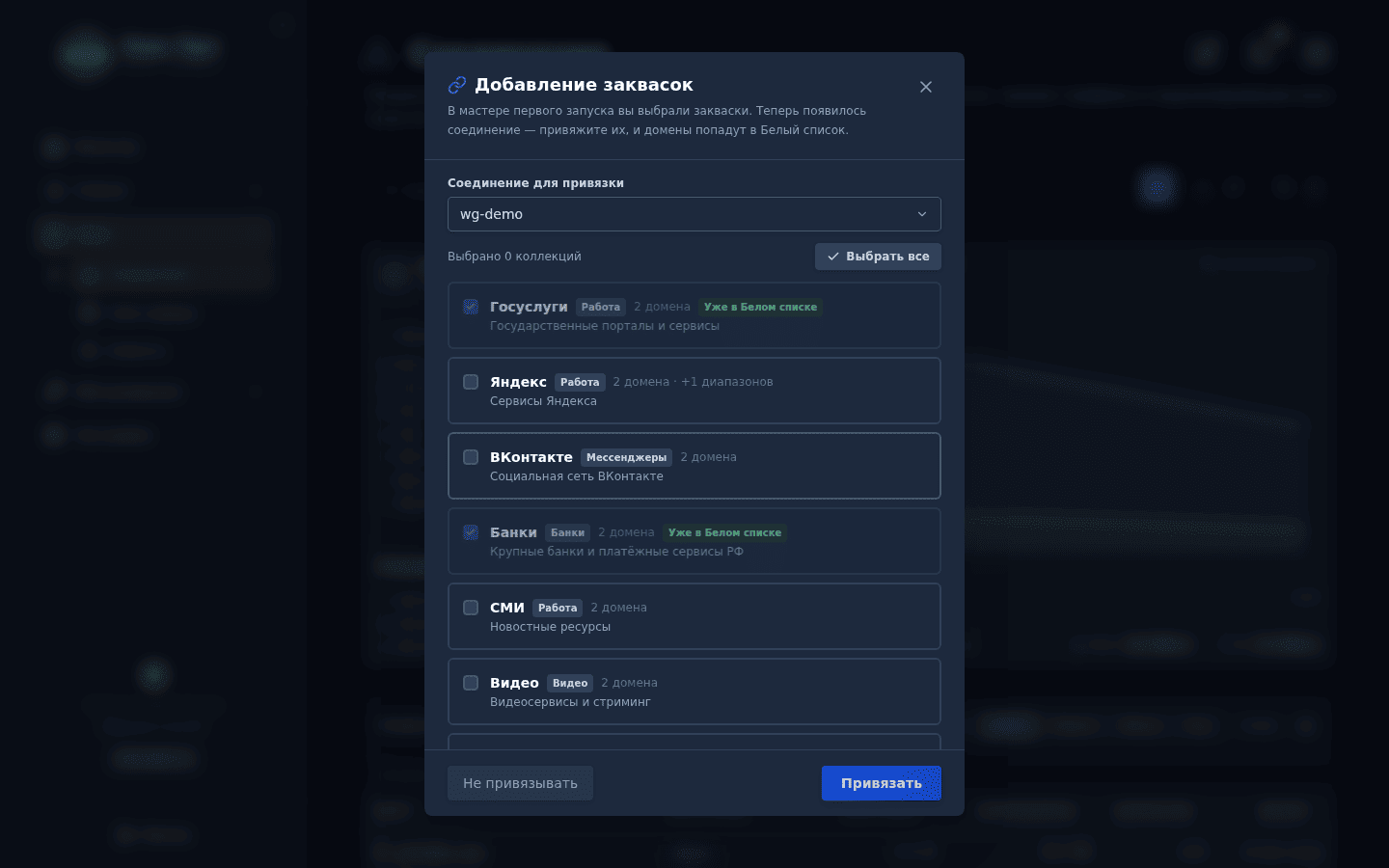Click Крупные банки и платёжные сервисы РФ
The image size is (1389, 868).
(x=616, y=552)
